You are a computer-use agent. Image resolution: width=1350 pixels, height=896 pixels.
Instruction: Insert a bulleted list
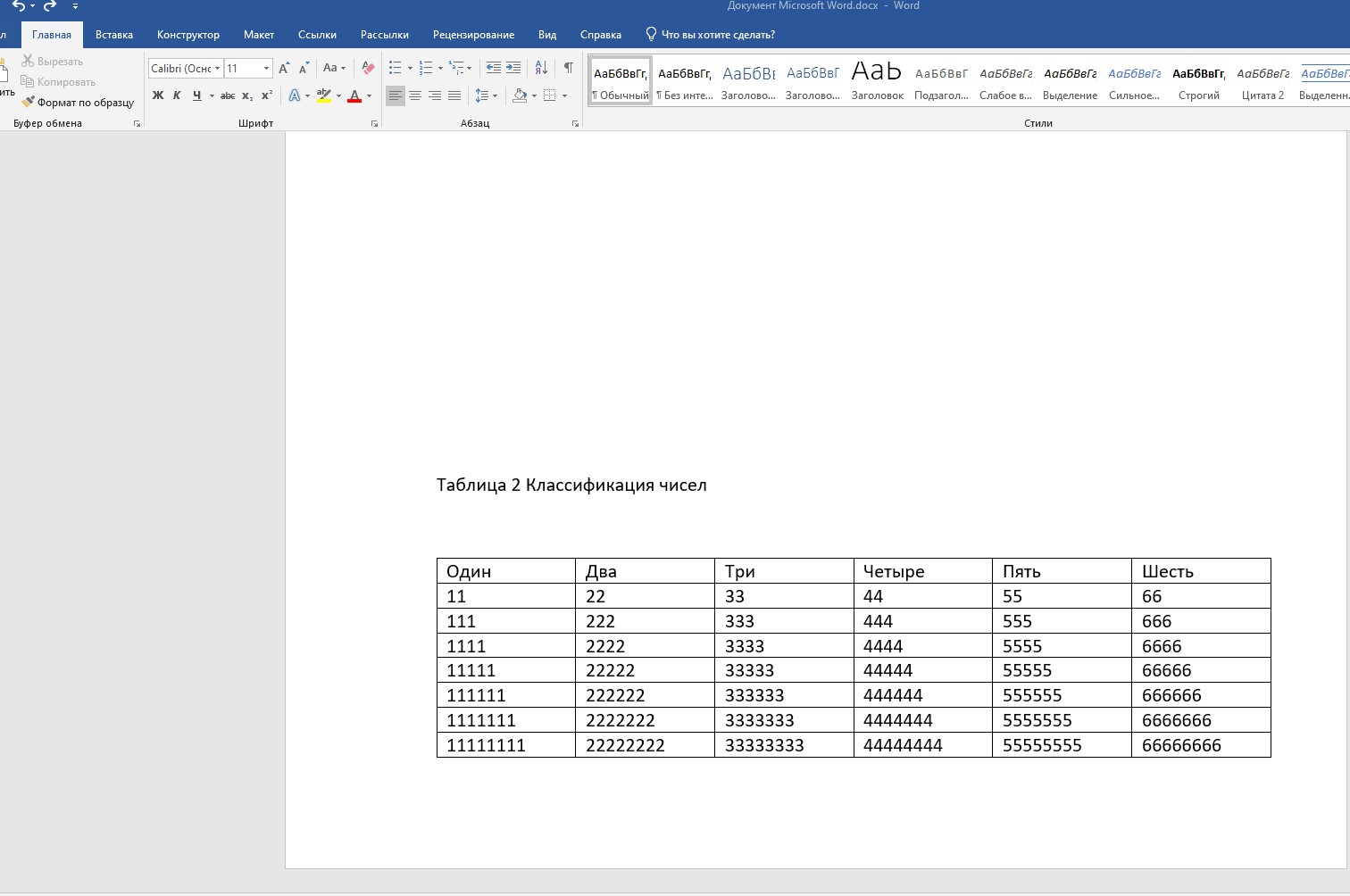pyautogui.click(x=396, y=68)
